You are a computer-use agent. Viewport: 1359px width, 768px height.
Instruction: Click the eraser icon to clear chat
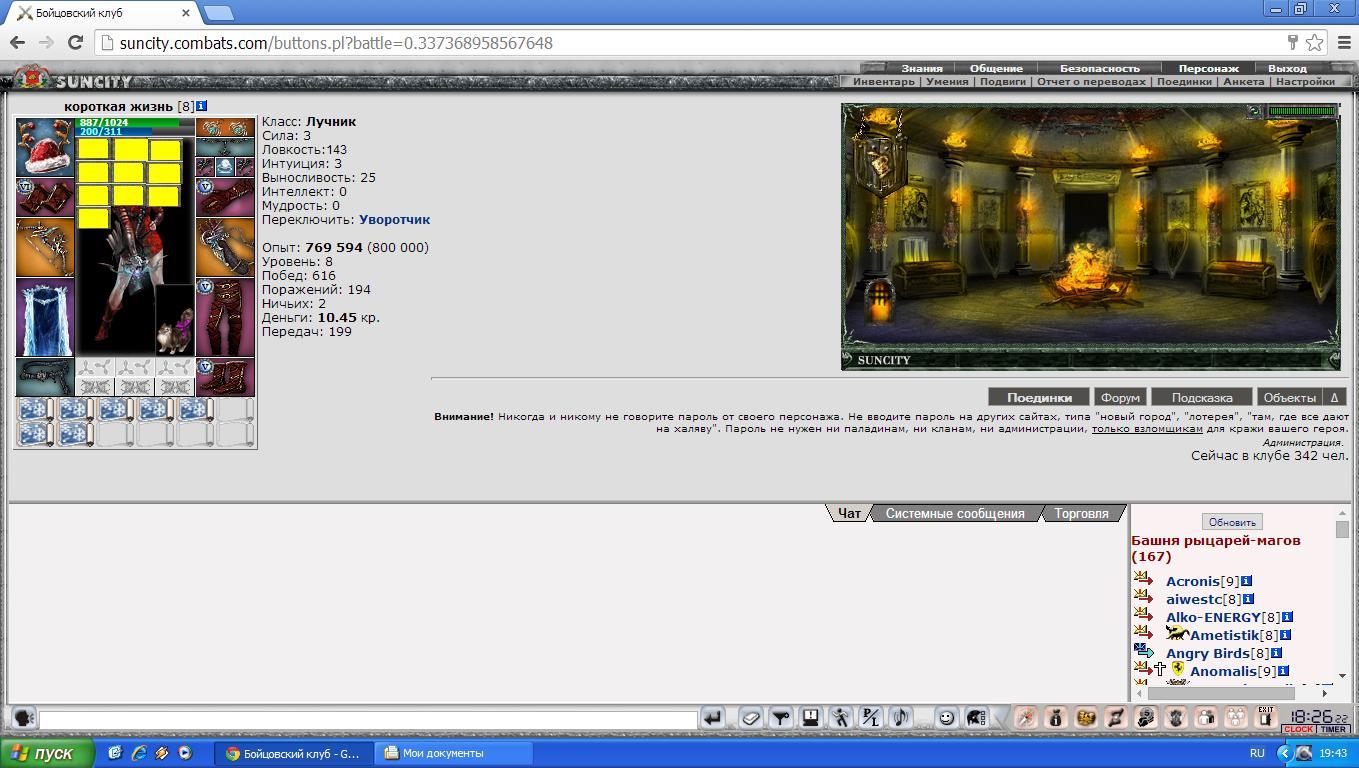point(751,717)
